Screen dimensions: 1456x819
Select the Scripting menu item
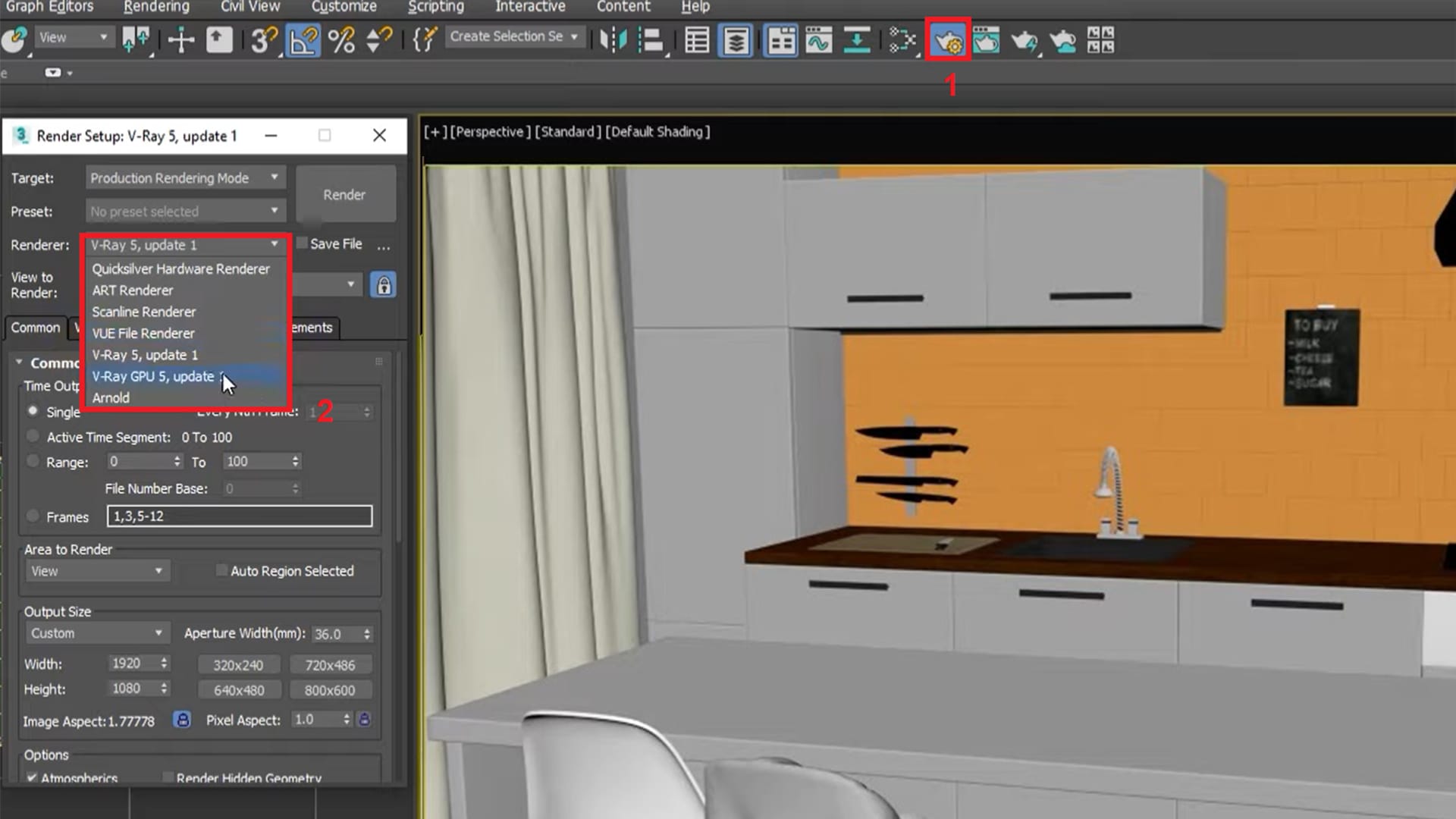tap(436, 7)
